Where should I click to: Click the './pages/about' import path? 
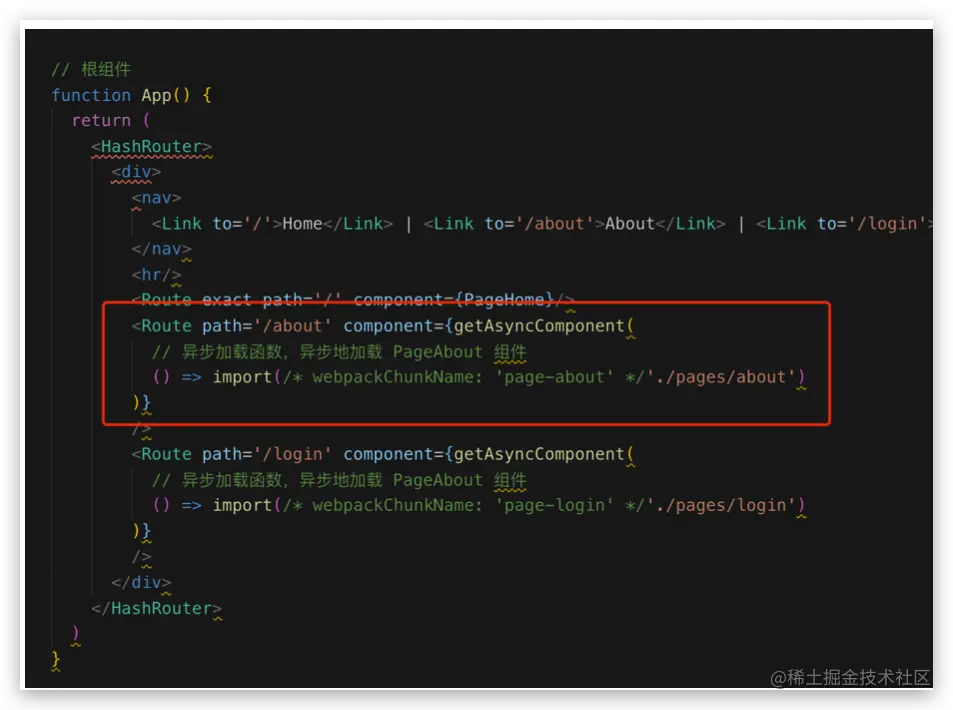pos(721,377)
